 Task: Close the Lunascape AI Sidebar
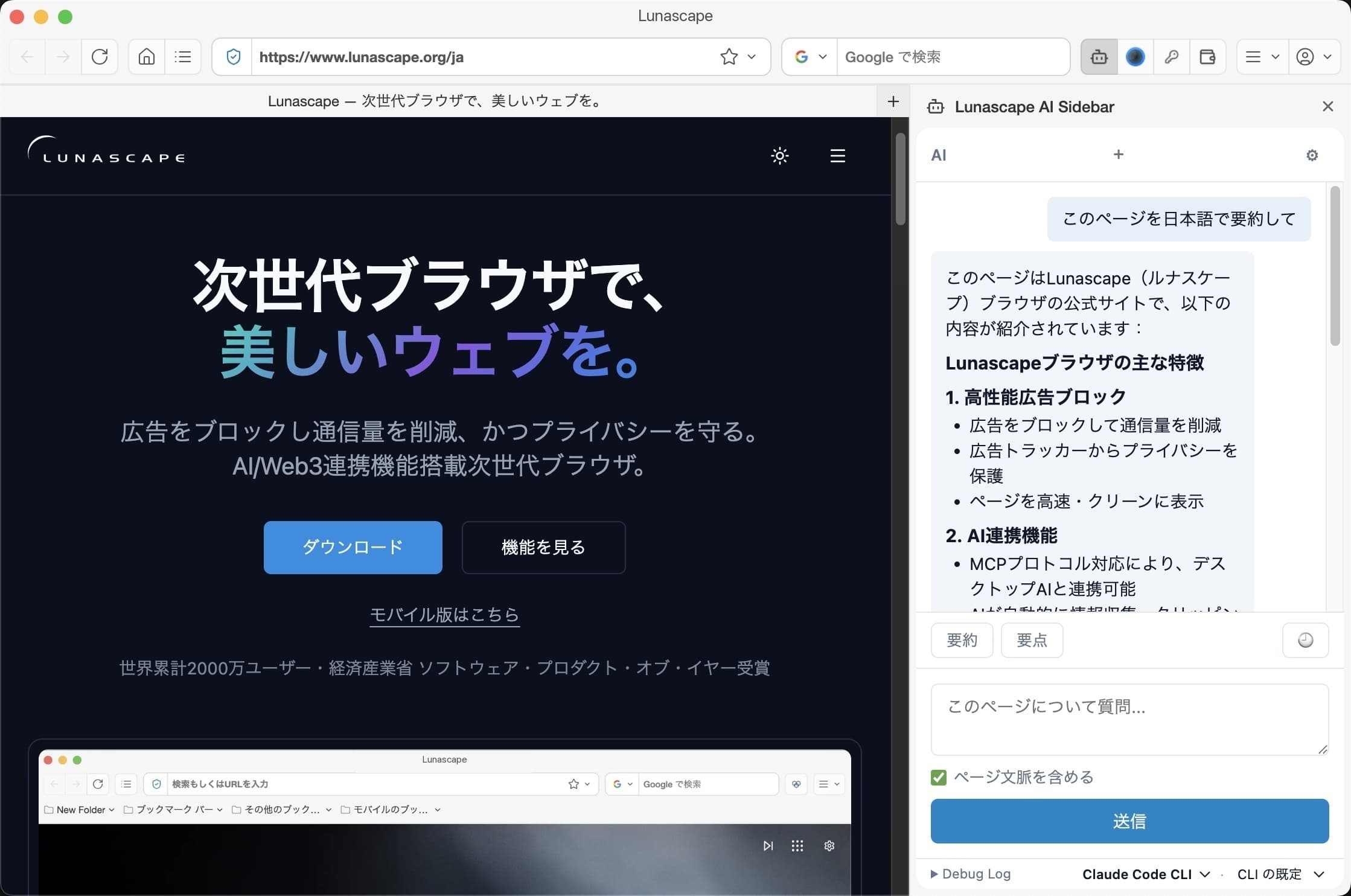[x=1327, y=107]
